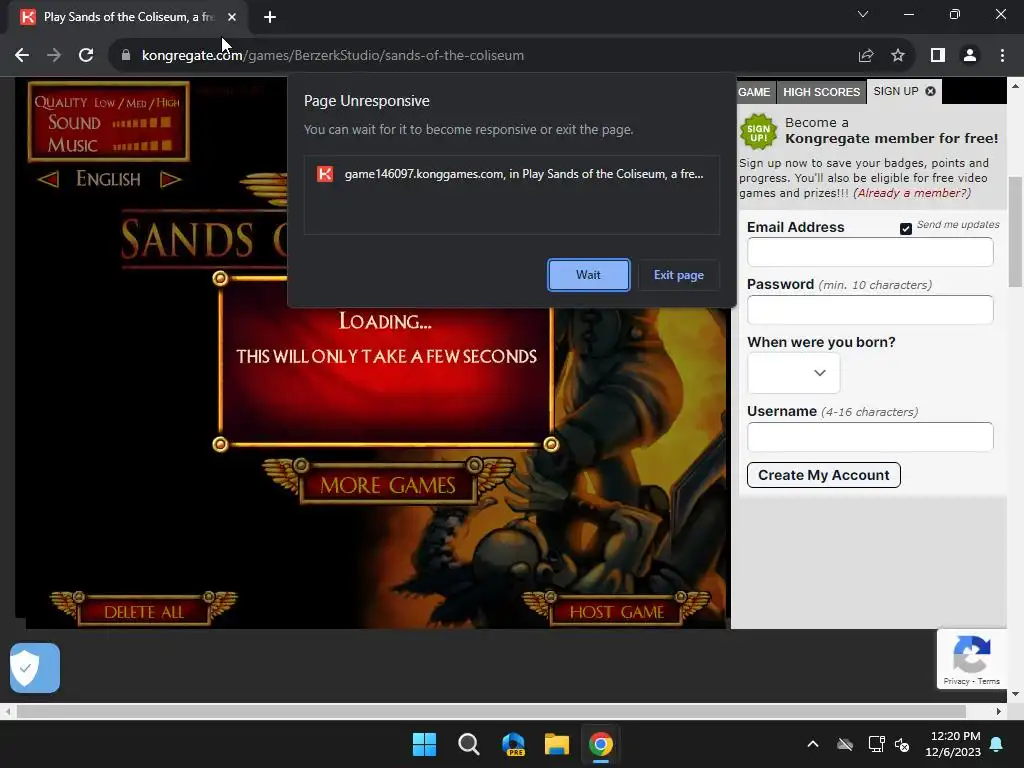Image resolution: width=1024 pixels, height=768 pixels.
Task: Click the Chrome taskbar icon
Action: click(601, 744)
